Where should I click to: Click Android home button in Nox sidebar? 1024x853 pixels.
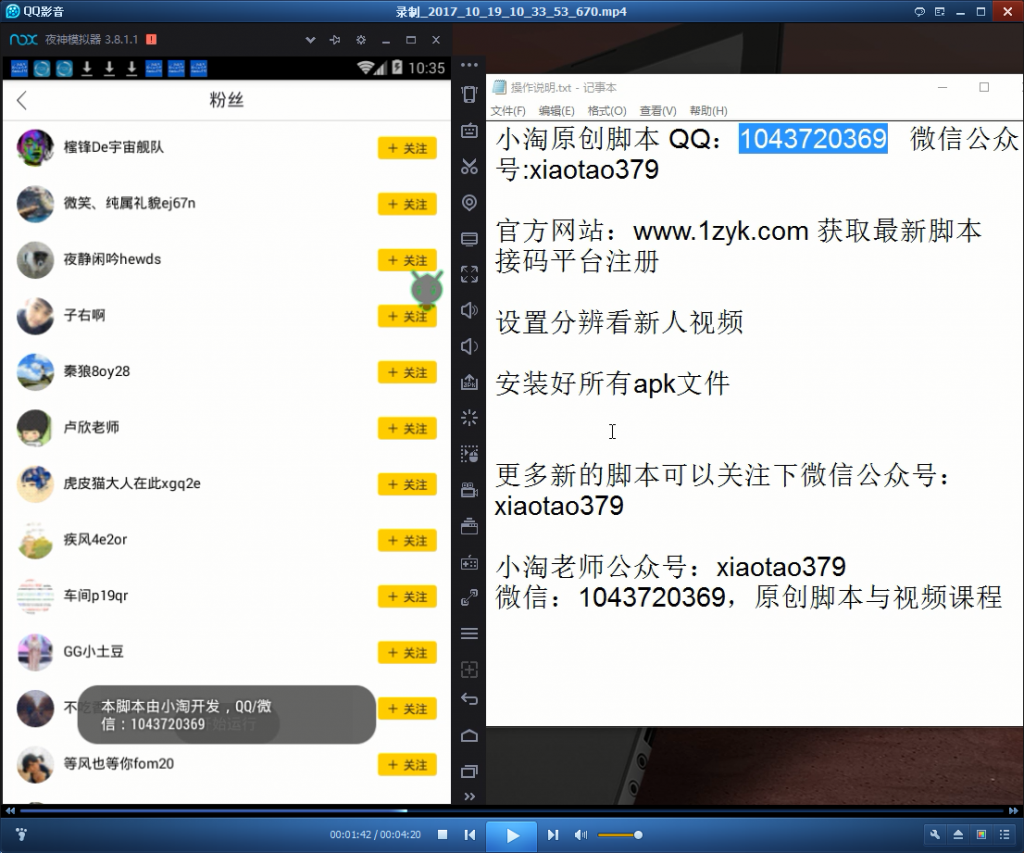[469, 736]
